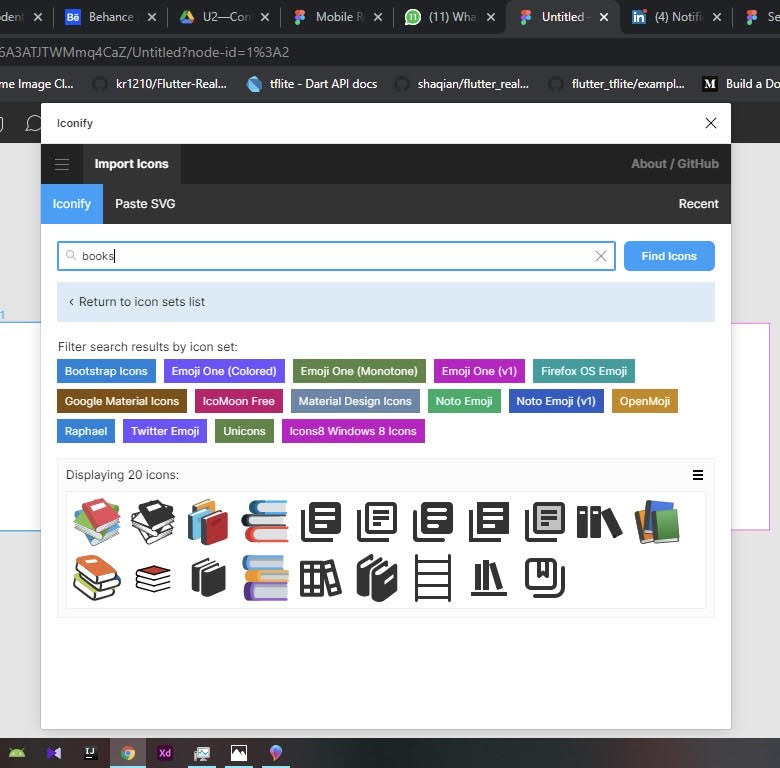Close the Iconify plugin dialog
Image resolution: width=780 pixels, height=768 pixels.
710,123
